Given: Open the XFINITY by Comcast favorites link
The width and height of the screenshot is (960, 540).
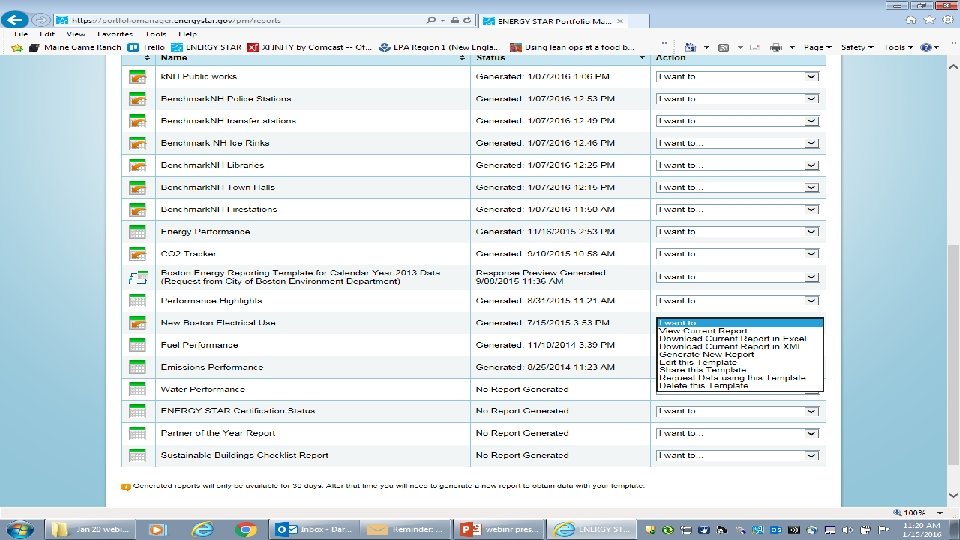Looking at the screenshot, I should coord(310,47).
